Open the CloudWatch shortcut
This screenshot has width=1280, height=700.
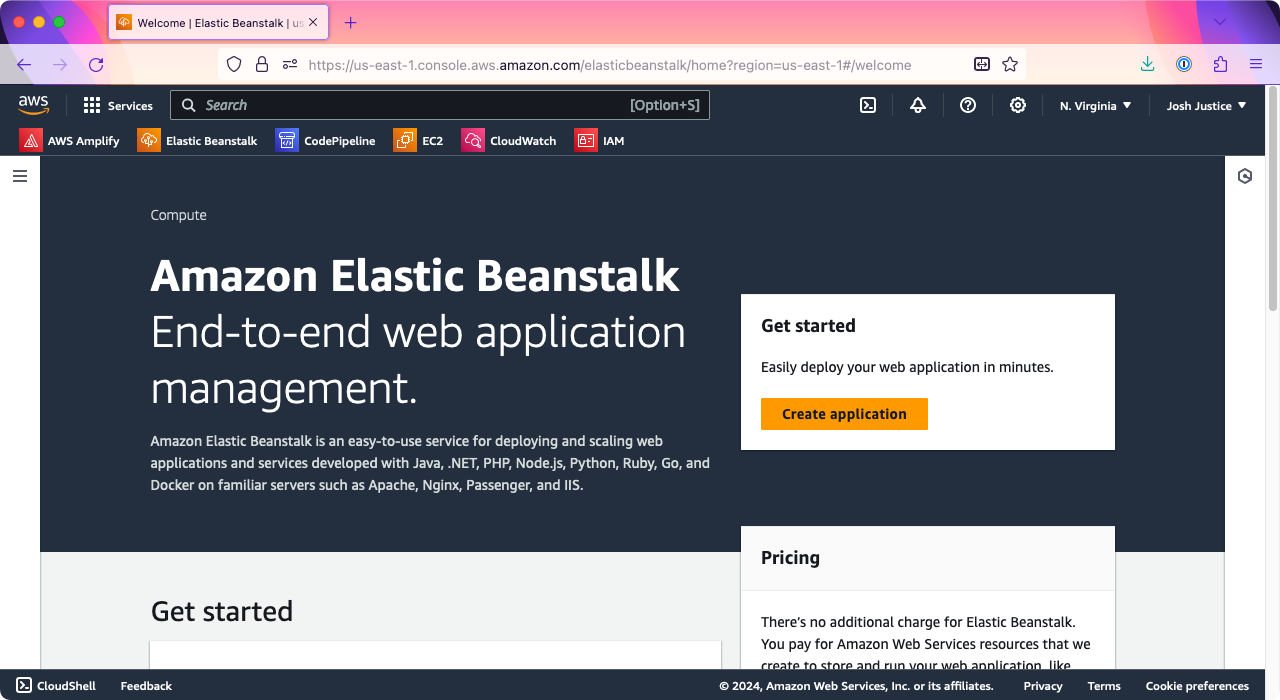point(508,141)
